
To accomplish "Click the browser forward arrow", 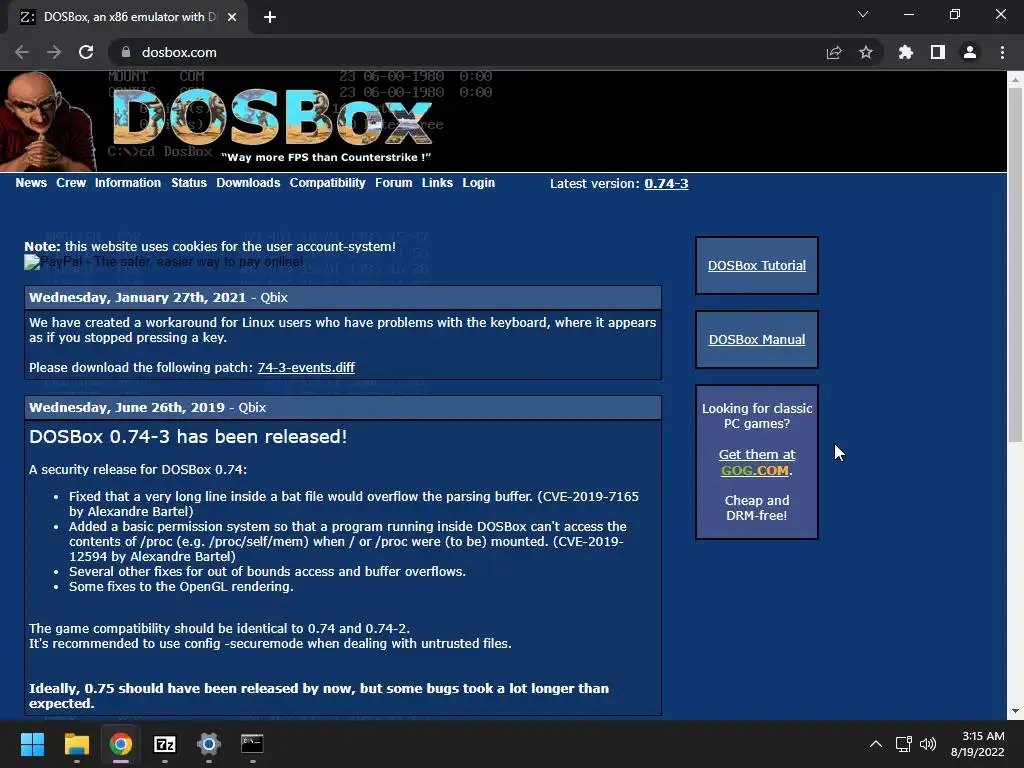I will click(54, 52).
